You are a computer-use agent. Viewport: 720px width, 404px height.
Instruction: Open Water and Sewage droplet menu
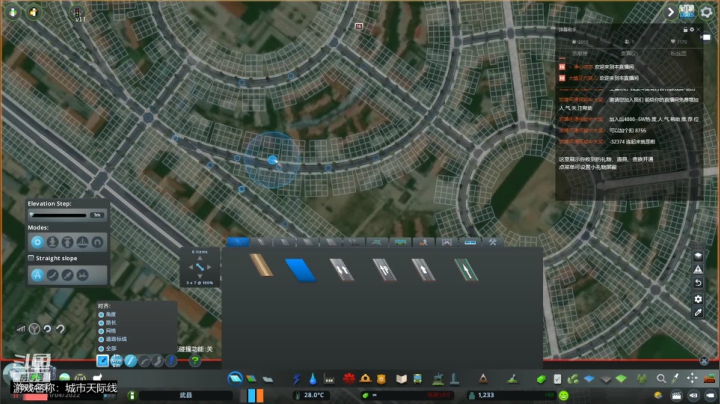pos(313,379)
